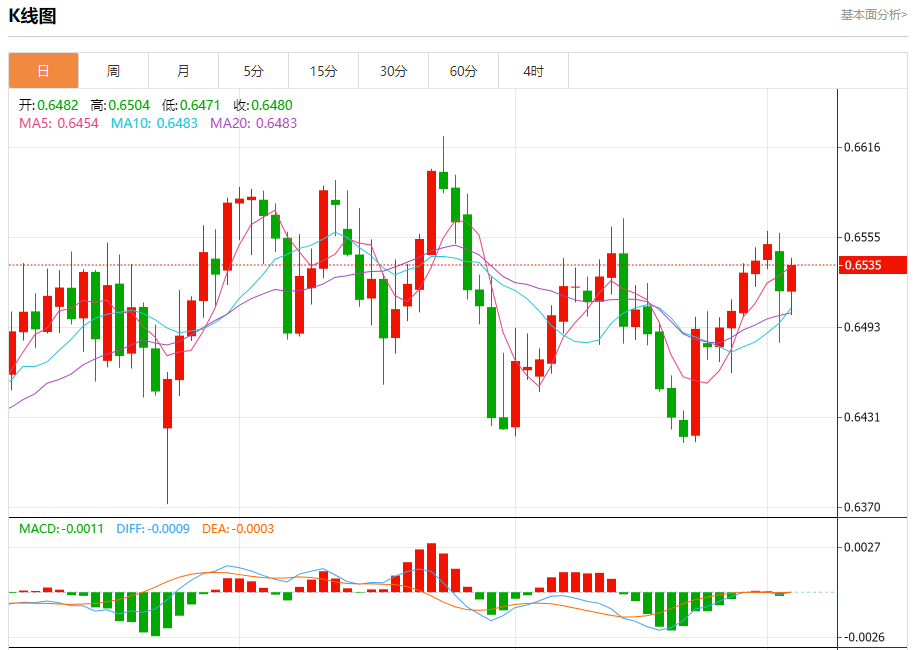Click the MA5: 0.6454 label
The width and height of the screenshot is (915, 650).
(x=59, y=123)
